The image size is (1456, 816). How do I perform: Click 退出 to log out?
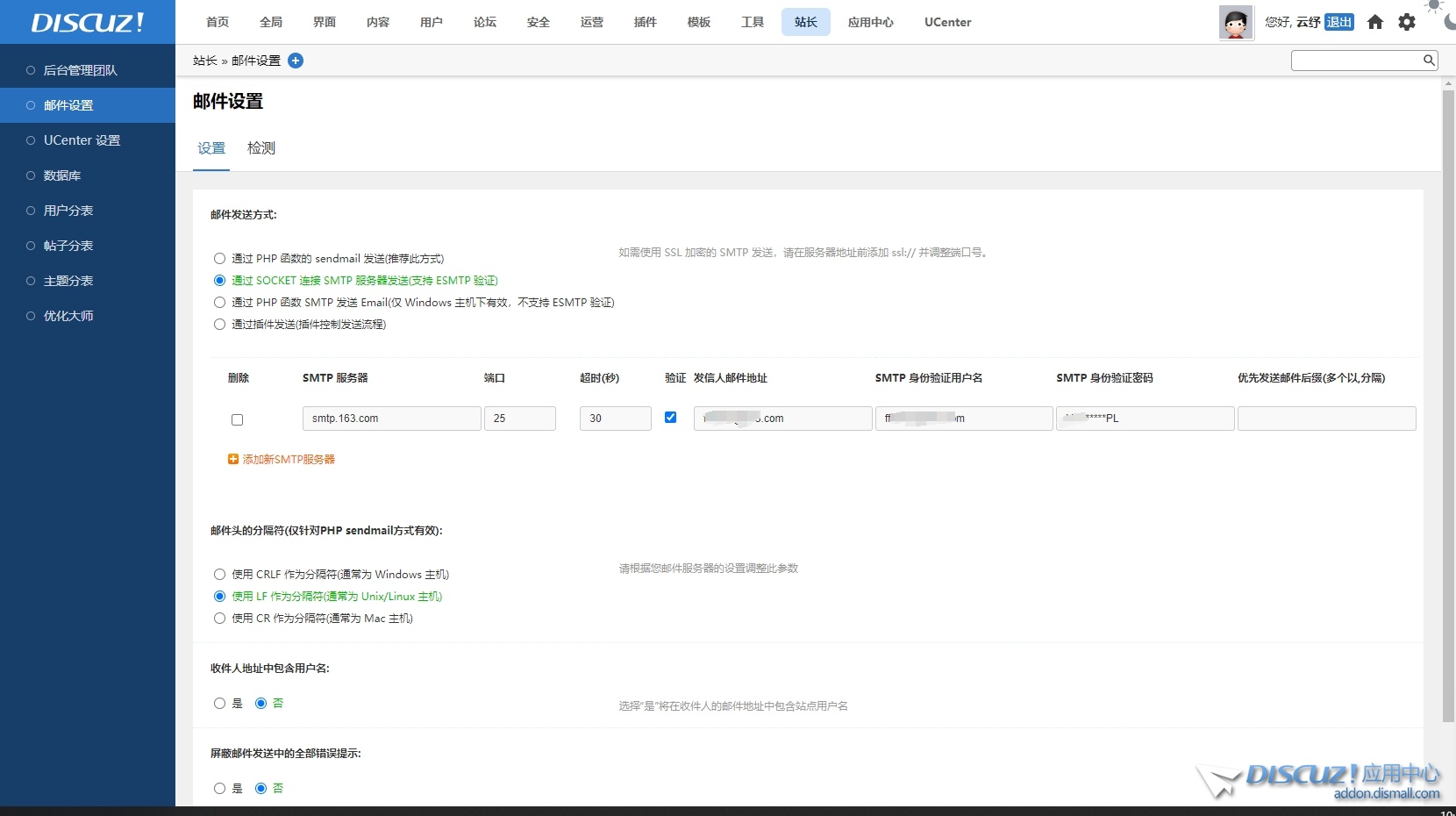(1339, 22)
